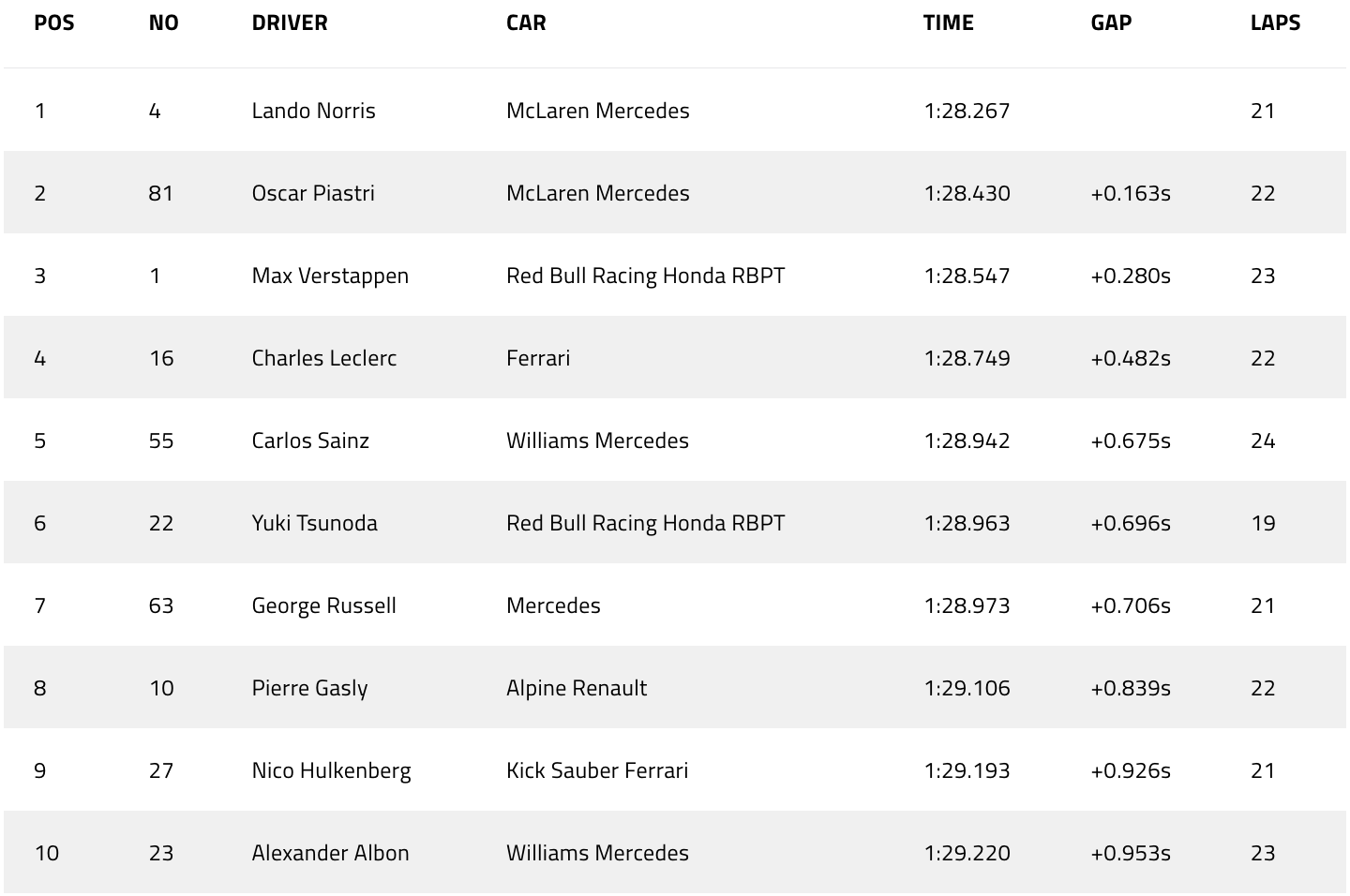Click Ferrari car cell for Leclerc

(x=538, y=358)
